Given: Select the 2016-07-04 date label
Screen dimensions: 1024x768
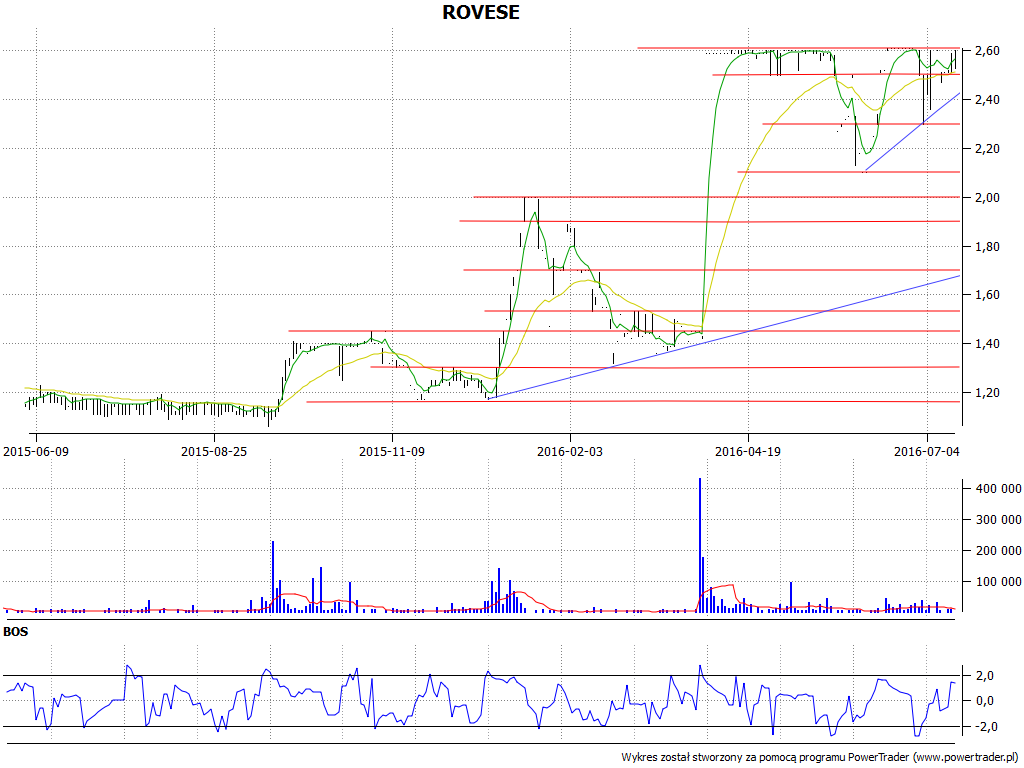Looking at the screenshot, I should click(927, 451).
